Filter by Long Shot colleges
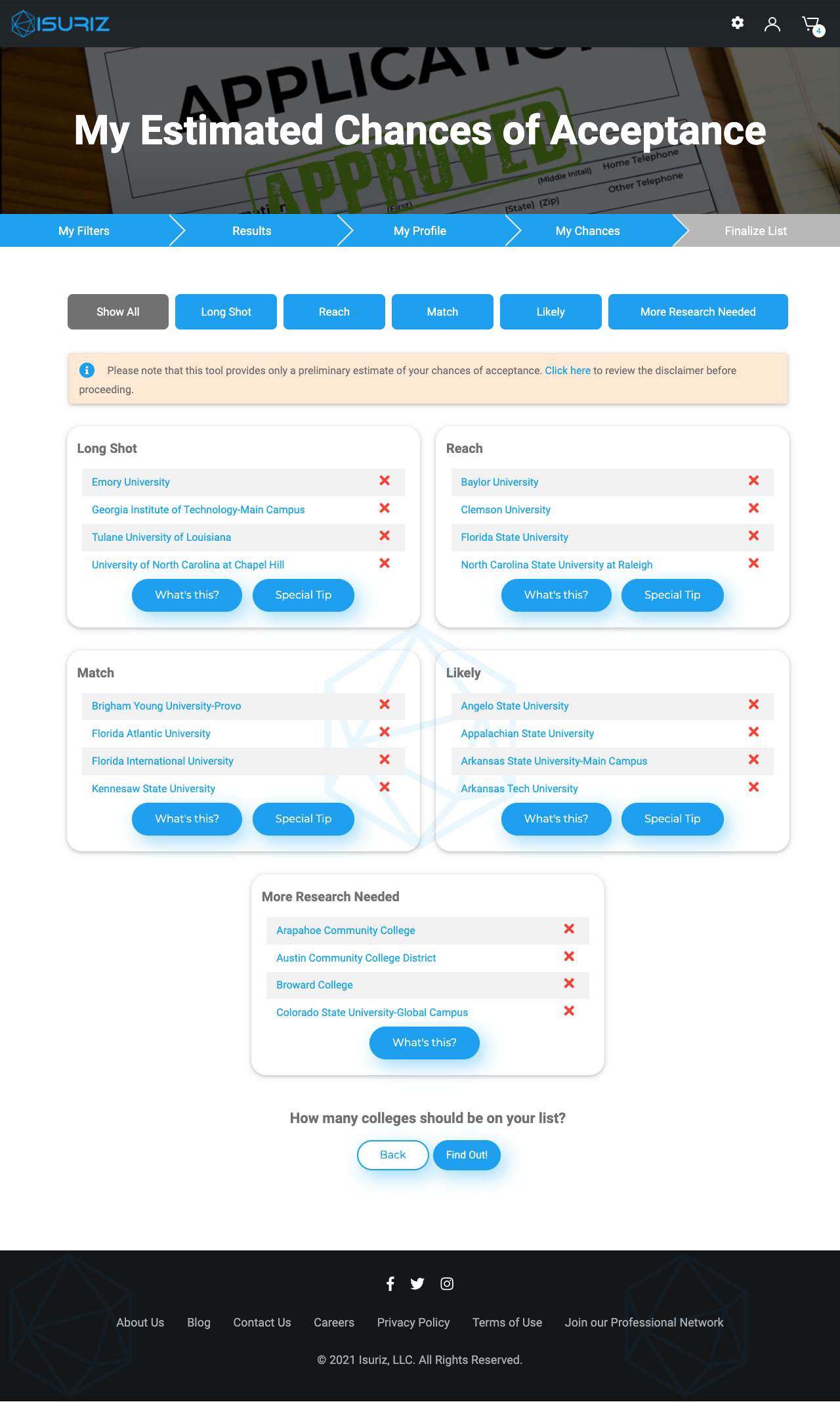The height and width of the screenshot is (1404, 840). (226, 312)
